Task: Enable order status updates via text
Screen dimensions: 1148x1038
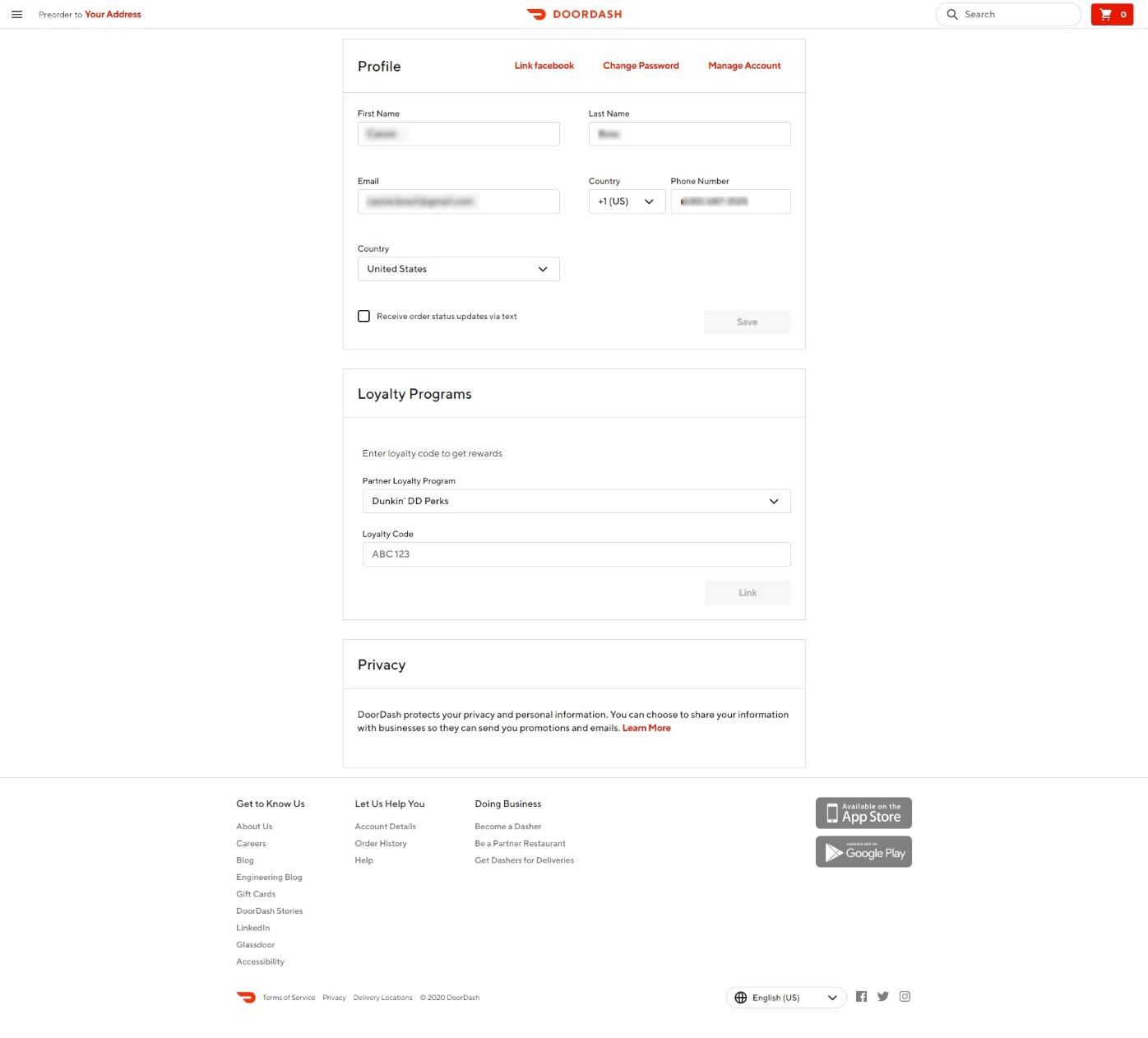Action: (363, 316)
